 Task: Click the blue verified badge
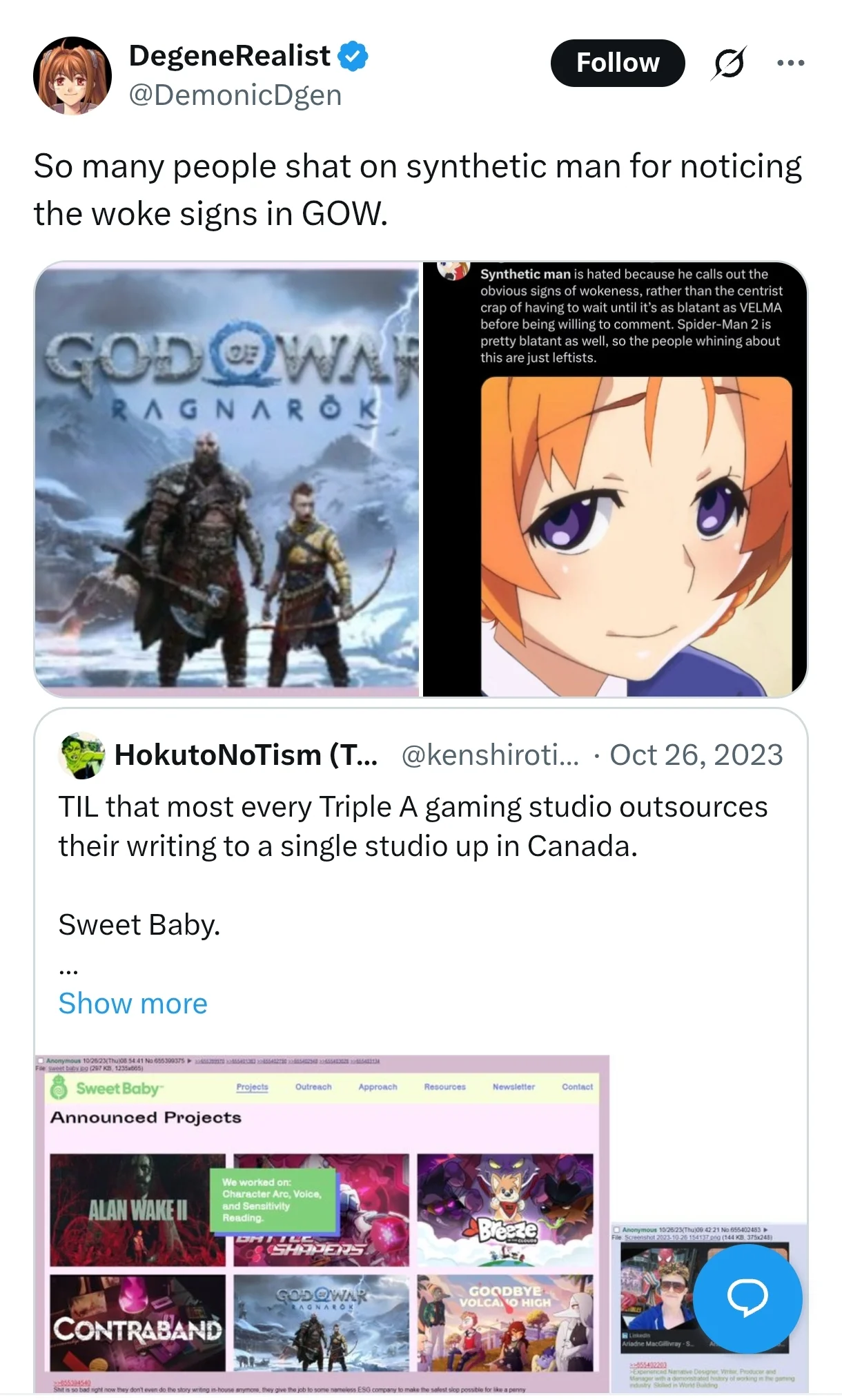click(353, 56)
